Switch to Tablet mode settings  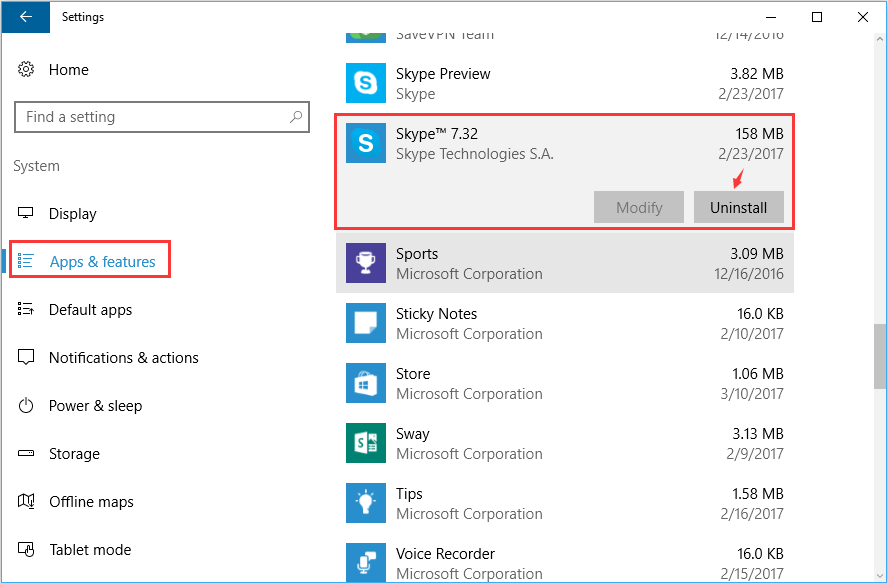click(90, 550)
